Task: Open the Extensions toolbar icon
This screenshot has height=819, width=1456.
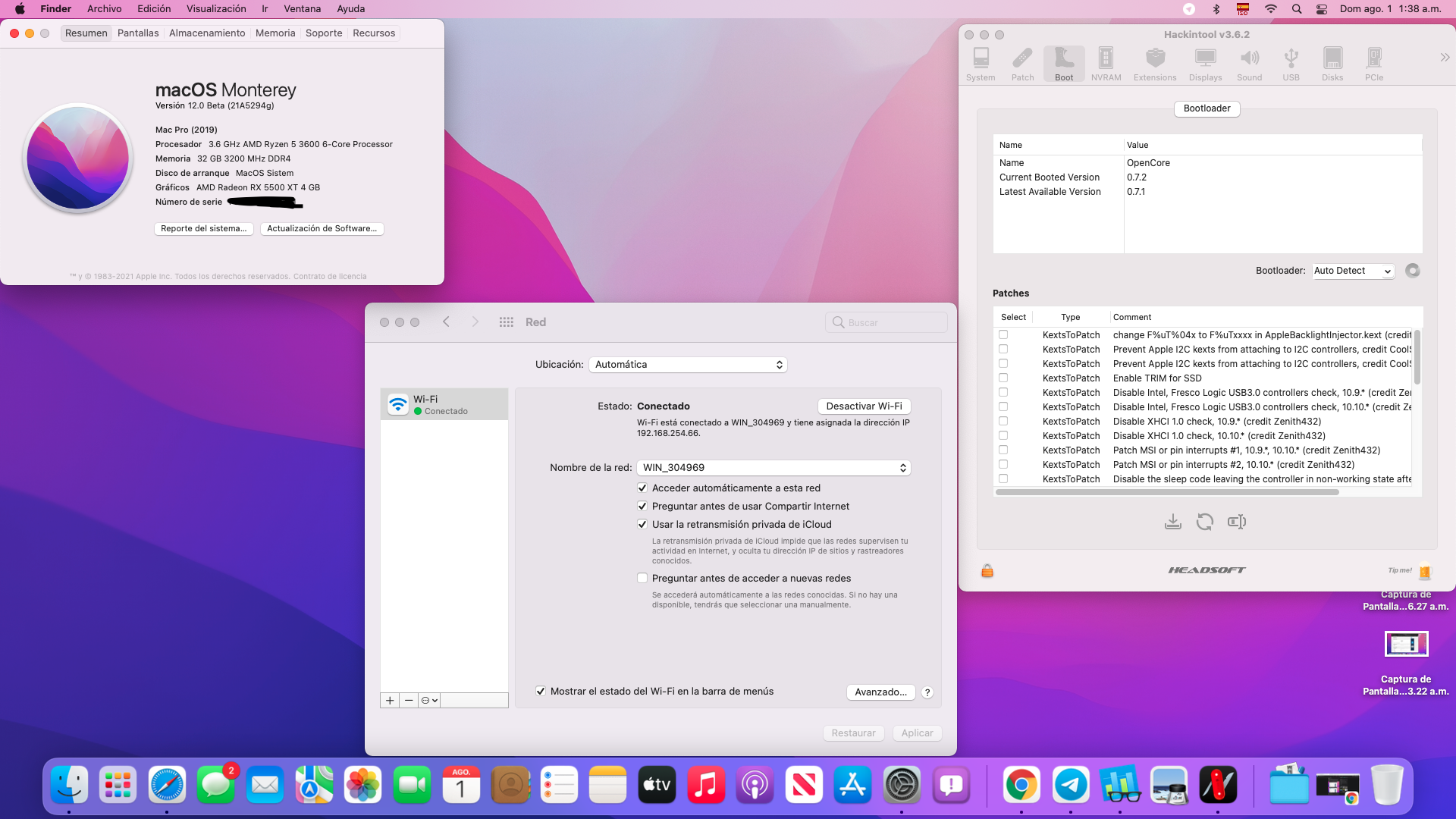Action: [1155, 64]
